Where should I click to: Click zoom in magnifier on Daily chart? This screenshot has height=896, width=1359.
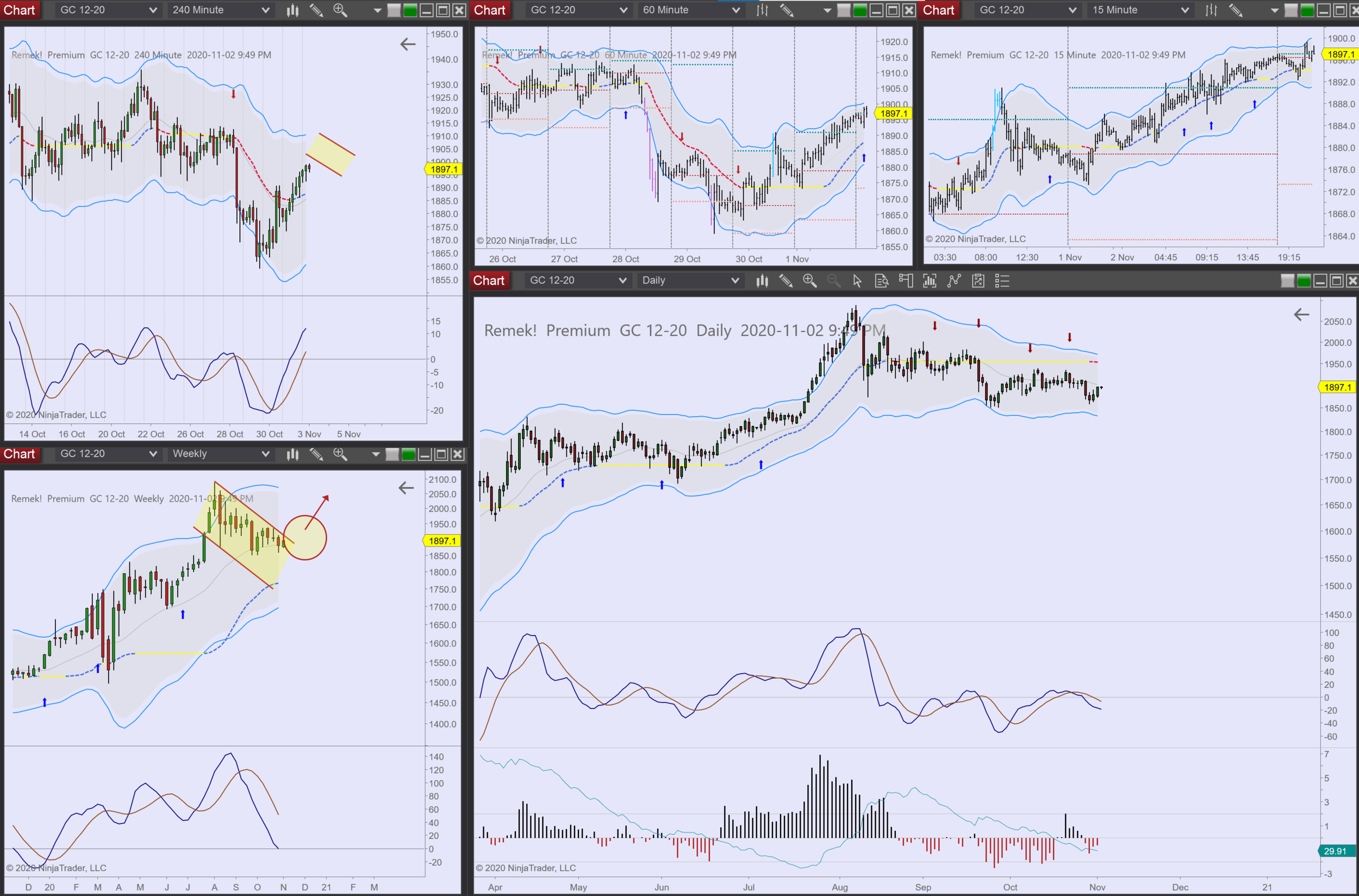(809, 280)
